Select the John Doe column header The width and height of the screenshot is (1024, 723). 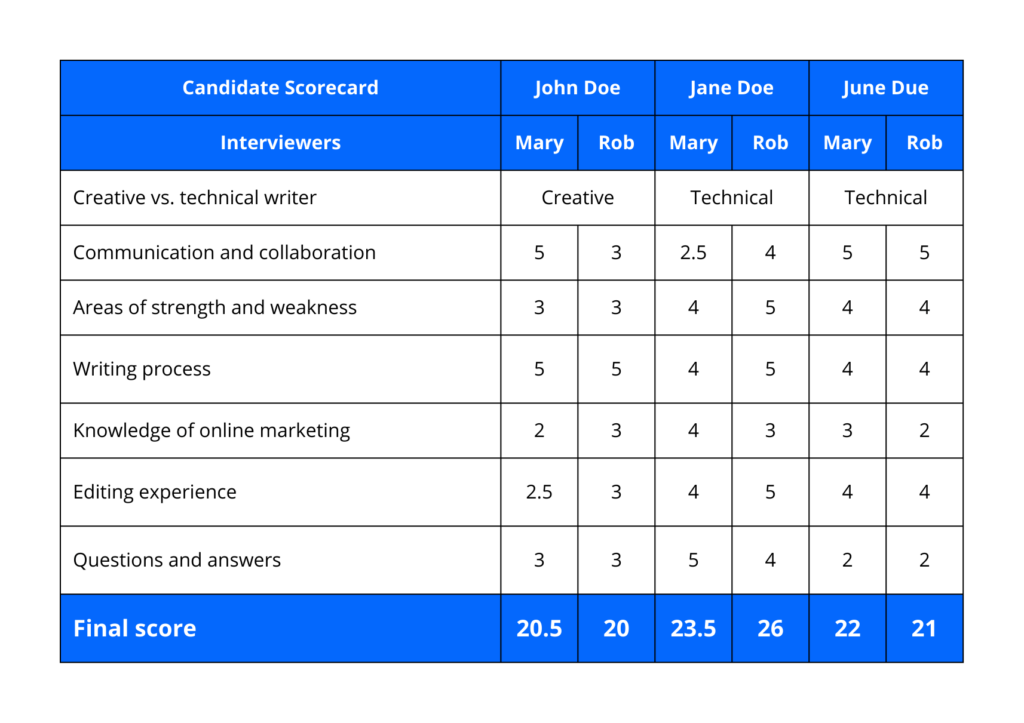[577, 88]
